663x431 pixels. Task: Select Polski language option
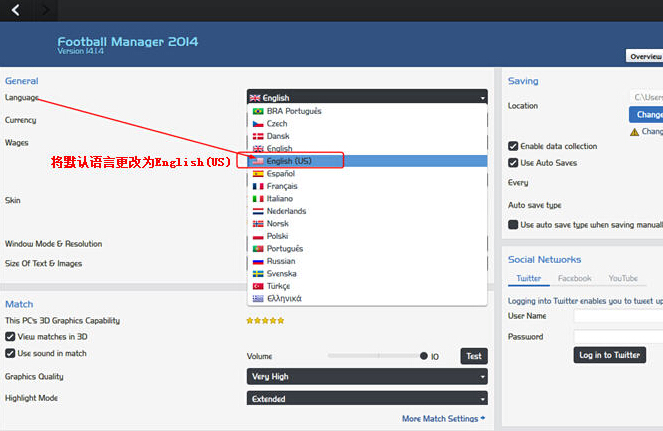coord(367,236)
